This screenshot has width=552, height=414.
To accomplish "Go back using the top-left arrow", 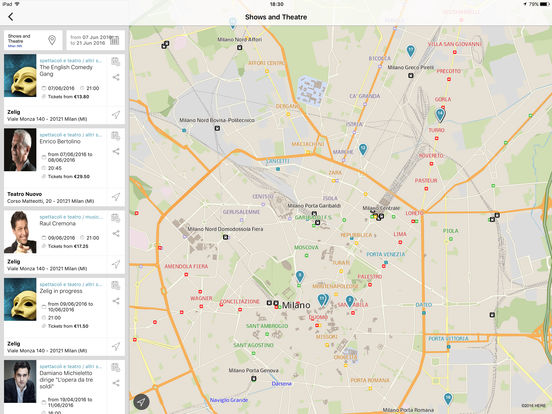I will [x=11, y=17].
